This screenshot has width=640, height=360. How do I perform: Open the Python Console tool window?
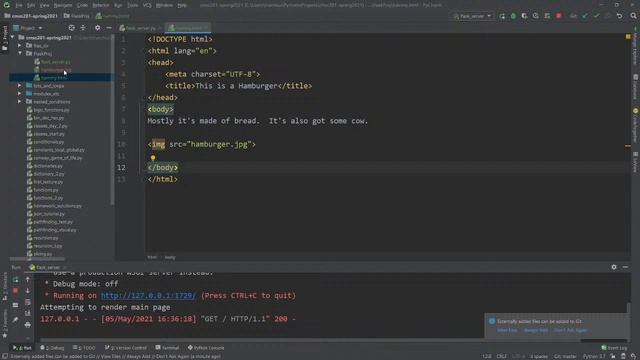pyautogui.click(x=206, y=348)
